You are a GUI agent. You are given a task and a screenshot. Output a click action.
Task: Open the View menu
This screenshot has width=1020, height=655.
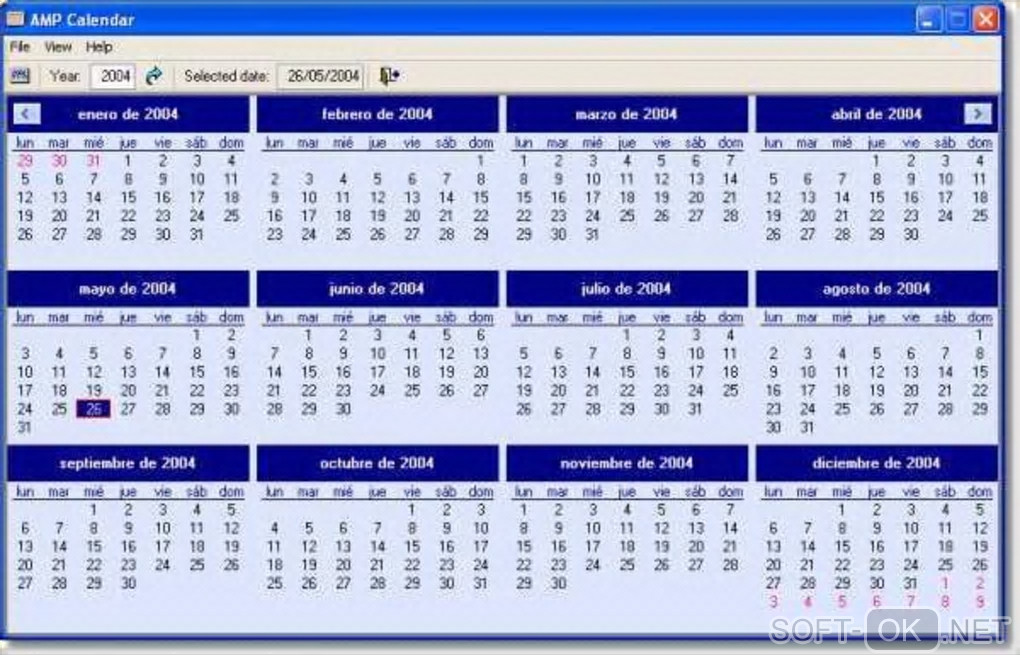point(58,47)
